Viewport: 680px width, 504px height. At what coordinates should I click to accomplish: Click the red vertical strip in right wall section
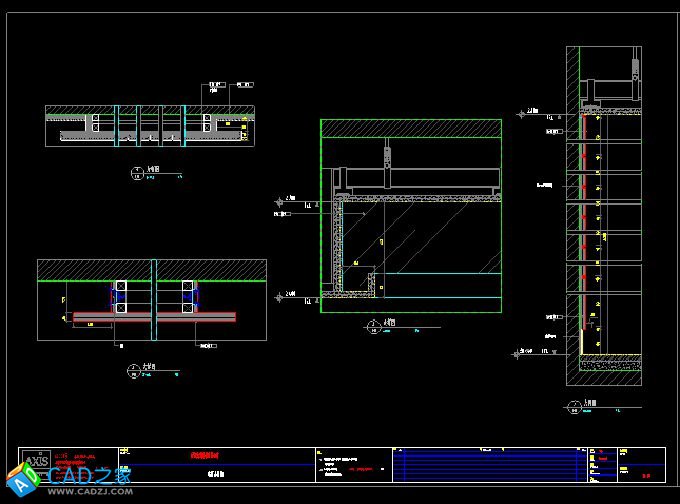pos(580,220)
